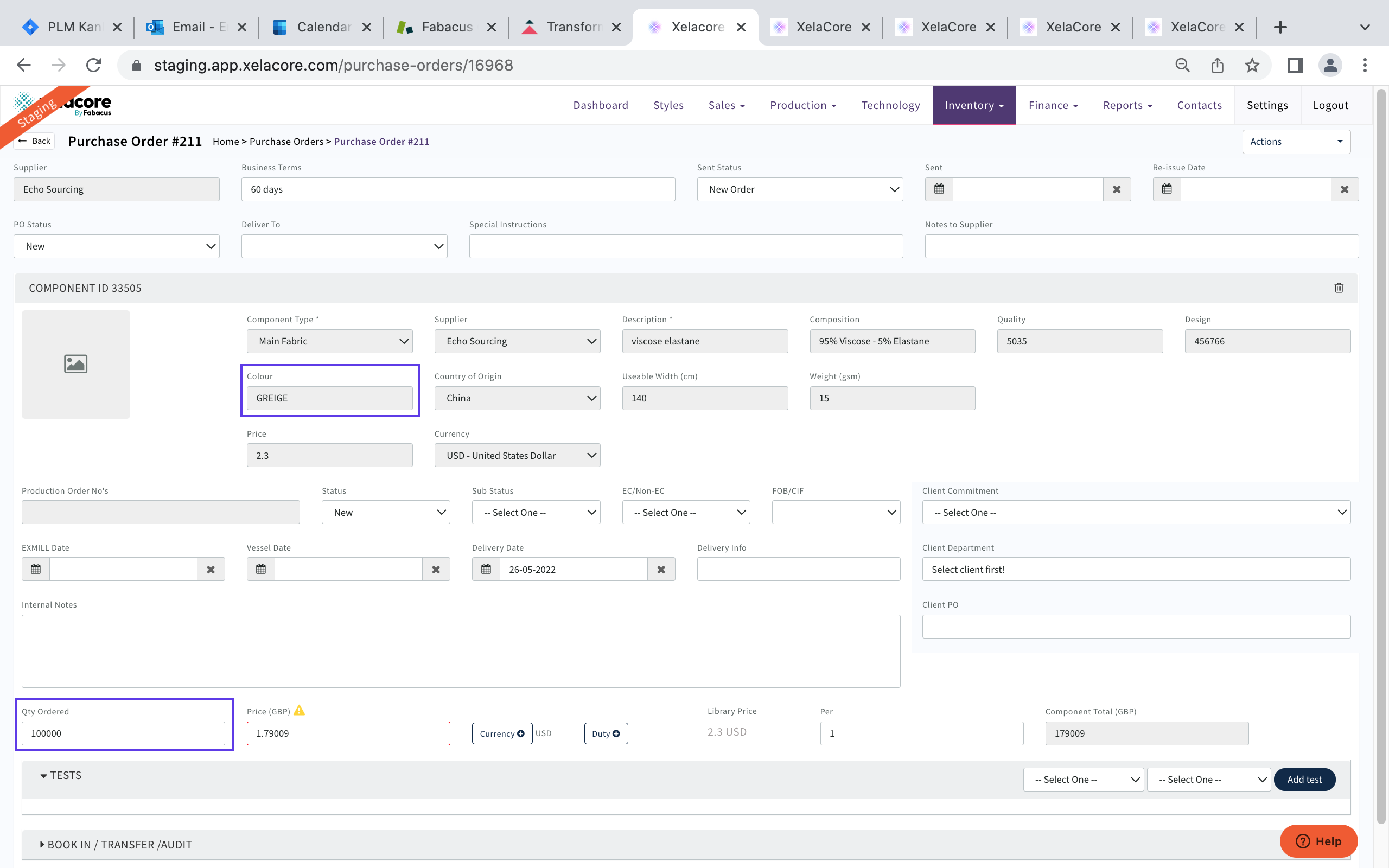Click into the Qty Ordered field
Screen dimensions: 1389x868
(123, 733)
